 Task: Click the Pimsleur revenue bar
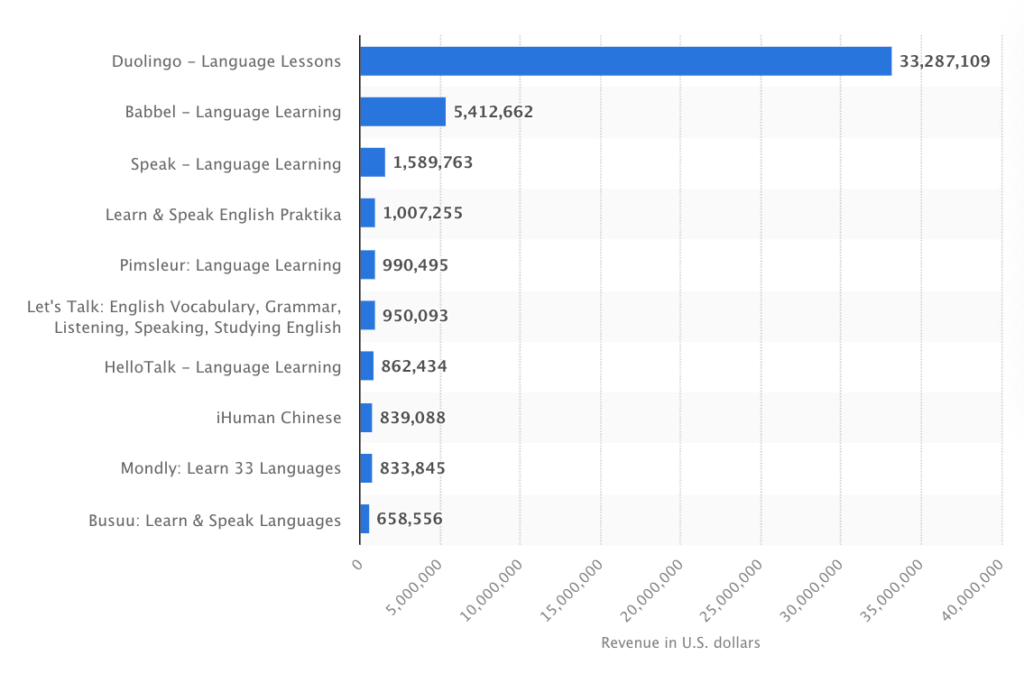point(368,265)
